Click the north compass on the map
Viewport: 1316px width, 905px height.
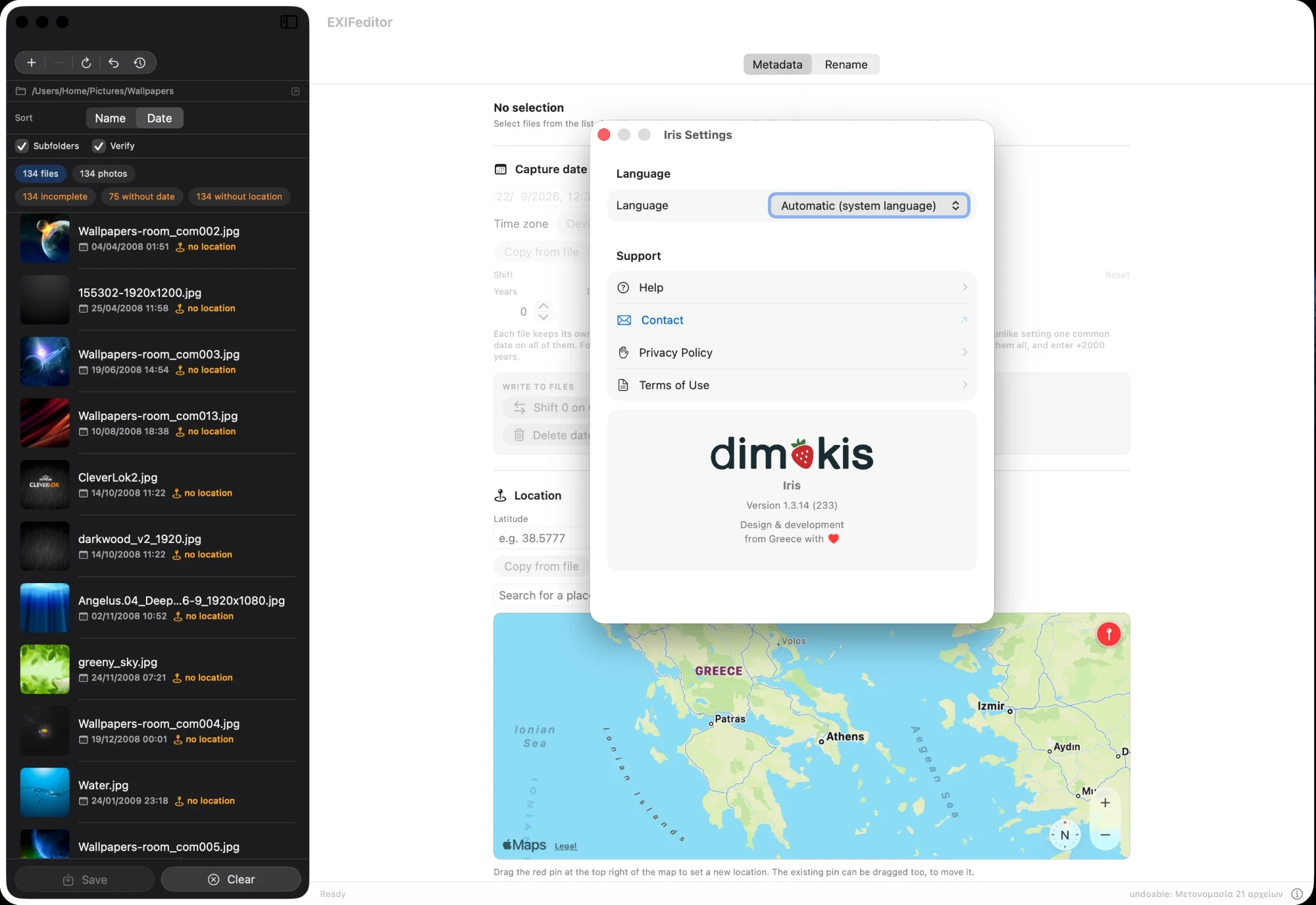click(1065, 835)
